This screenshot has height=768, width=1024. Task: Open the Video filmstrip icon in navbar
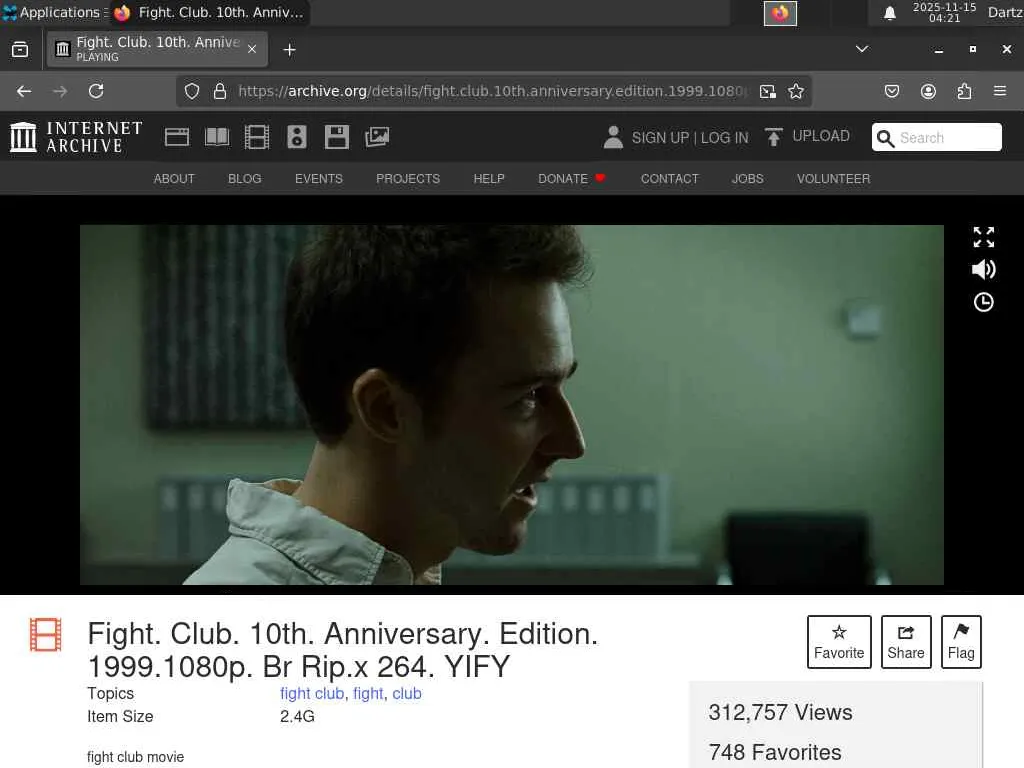pyautogui.click(x=257, y=137)
